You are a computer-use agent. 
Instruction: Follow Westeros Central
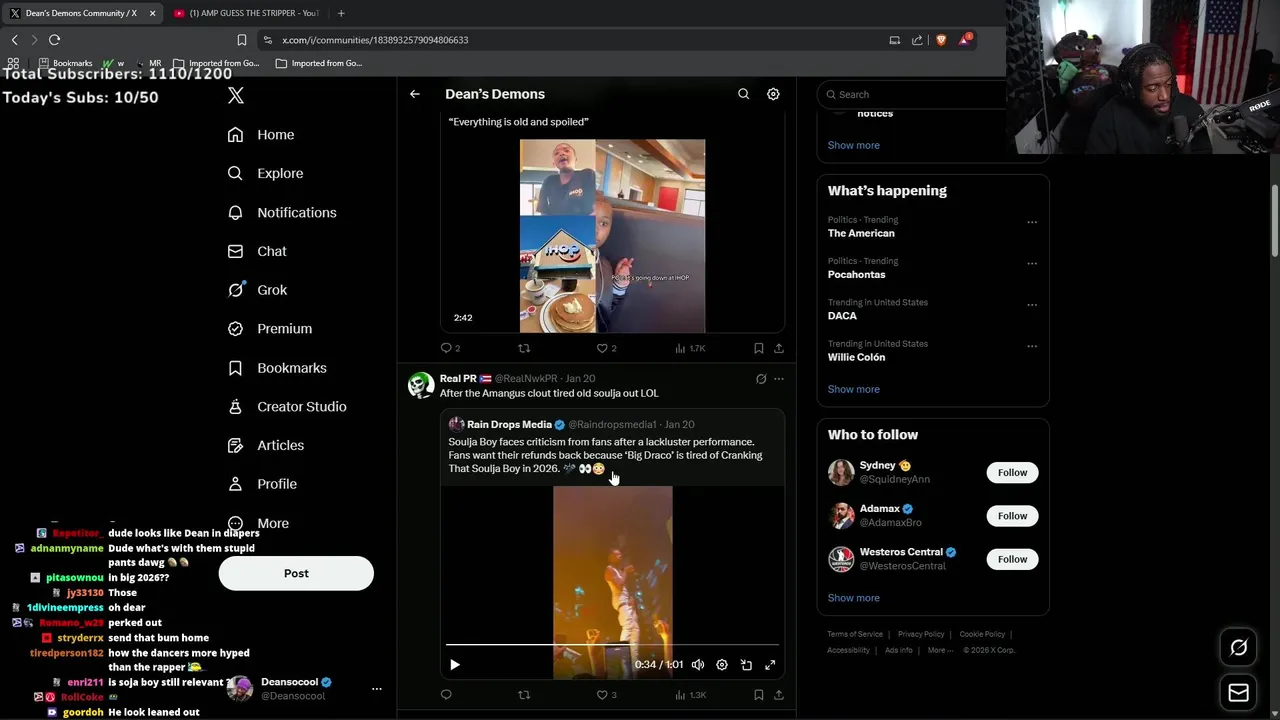click(1012, 559)
